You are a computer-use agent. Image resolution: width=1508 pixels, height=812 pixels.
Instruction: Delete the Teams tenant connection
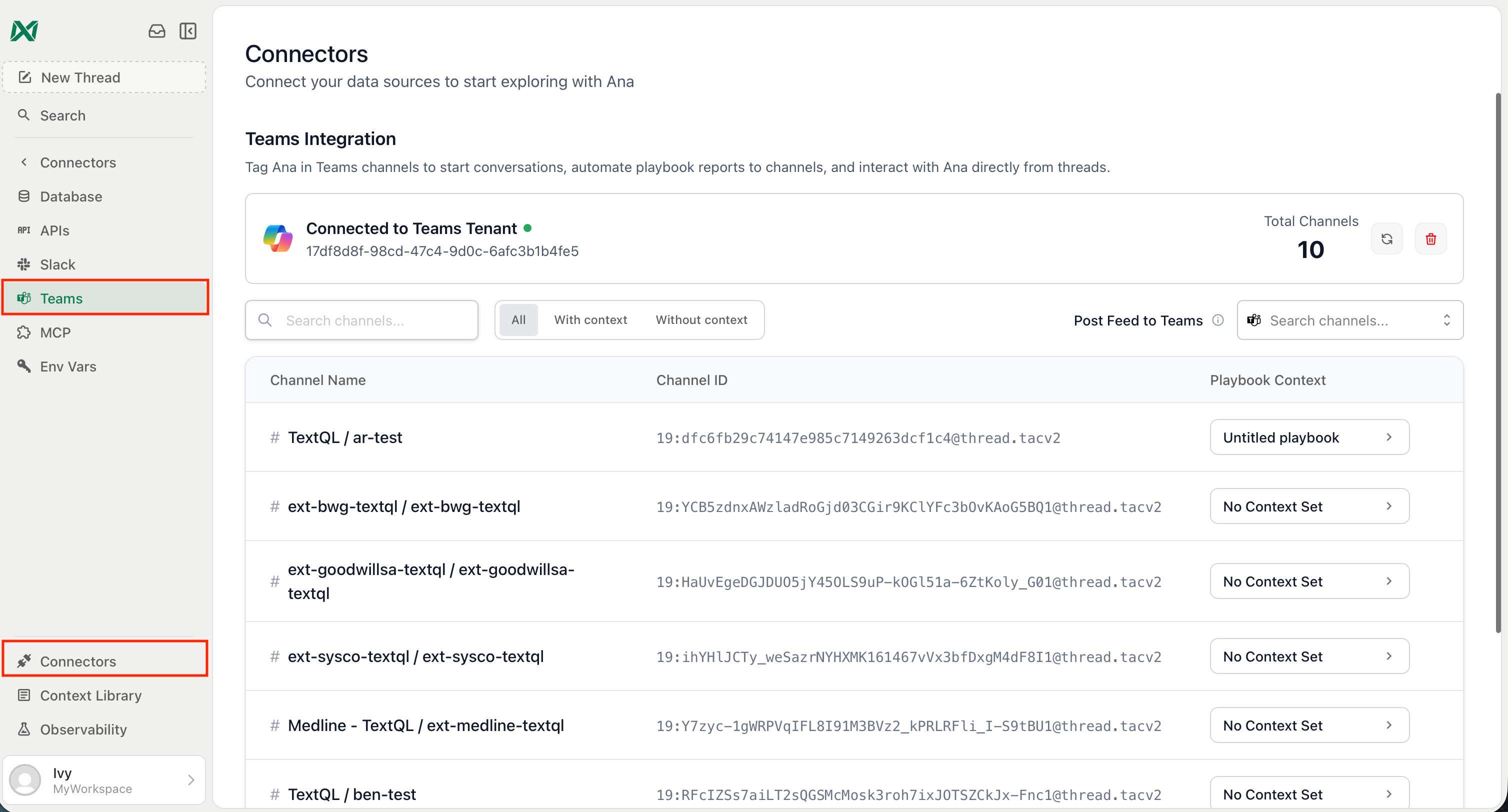click(1430, 238)
